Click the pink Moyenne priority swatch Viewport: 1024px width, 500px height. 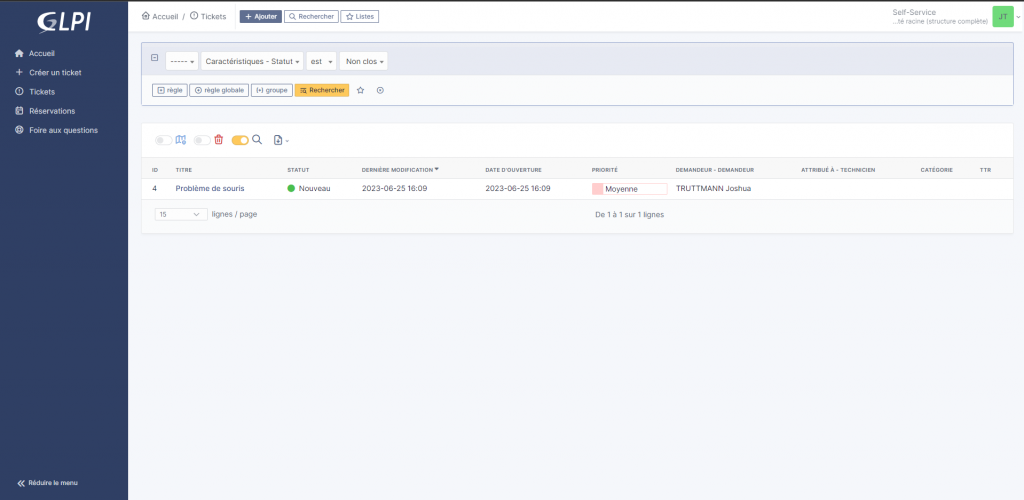(x=598, y=188)
